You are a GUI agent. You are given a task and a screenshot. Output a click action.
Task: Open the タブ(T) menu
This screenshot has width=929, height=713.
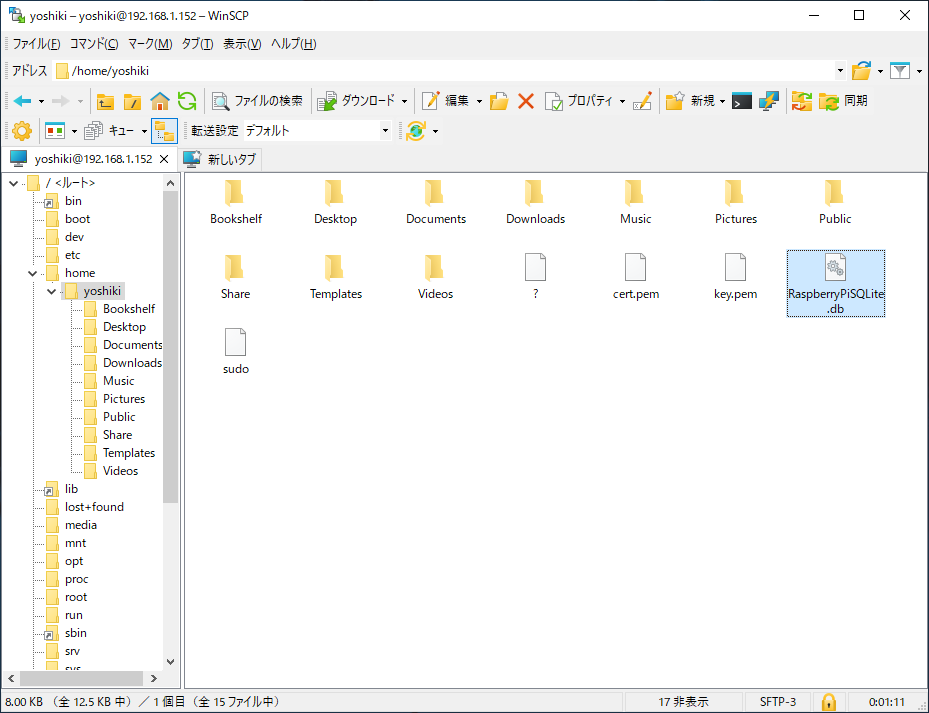[x=197, y=44]
